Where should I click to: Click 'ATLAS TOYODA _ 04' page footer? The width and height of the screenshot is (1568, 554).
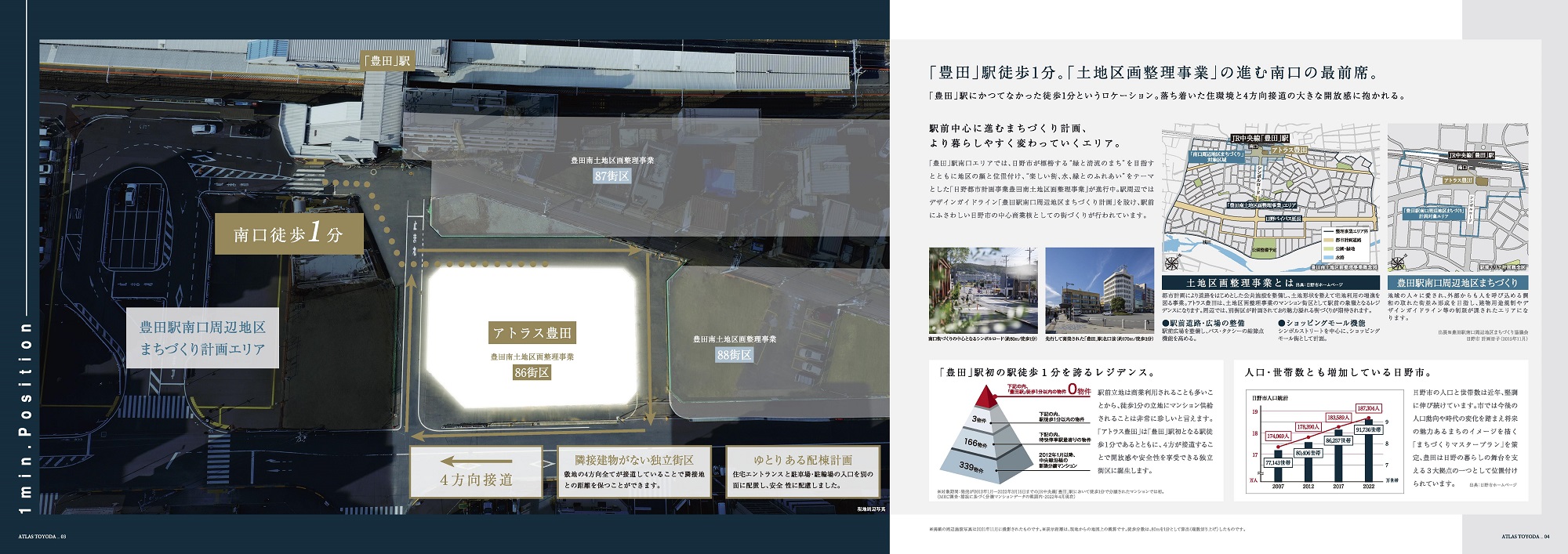pyautogui.click(x=1526, y=537)
